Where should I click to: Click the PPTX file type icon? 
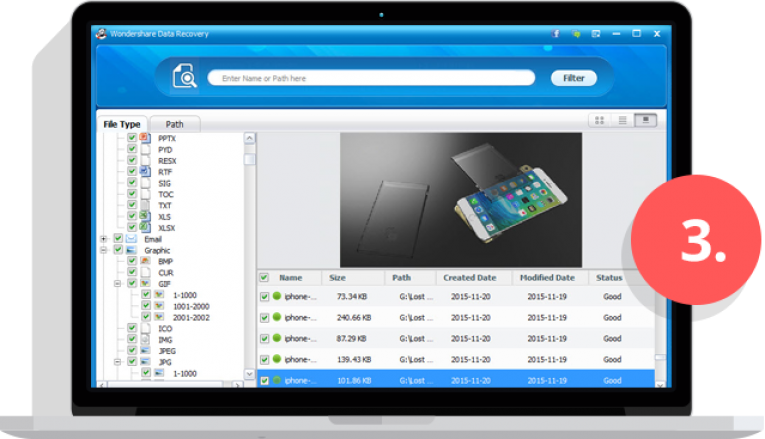[145, 138]
